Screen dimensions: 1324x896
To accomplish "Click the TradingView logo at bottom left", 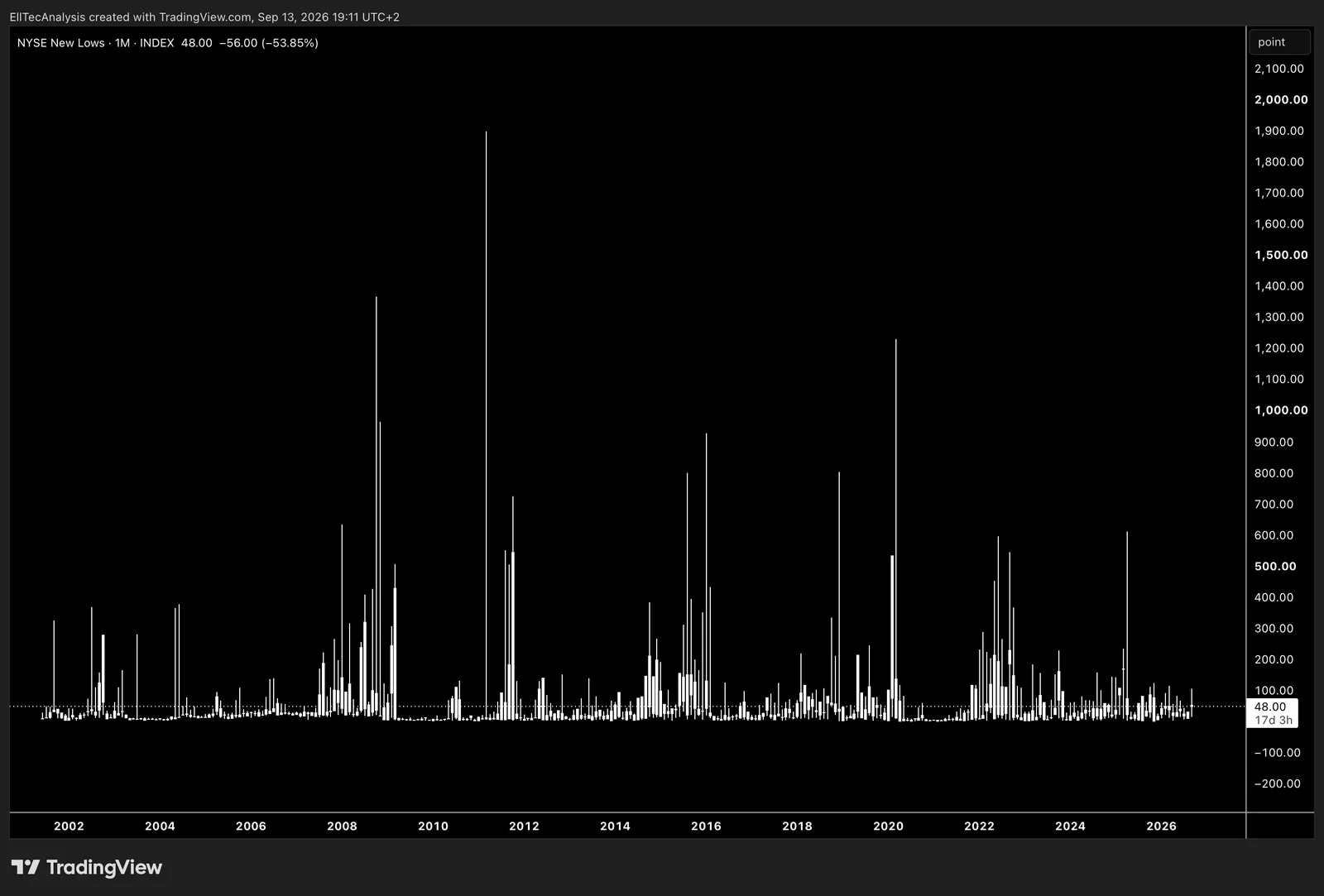I will 87,867.
